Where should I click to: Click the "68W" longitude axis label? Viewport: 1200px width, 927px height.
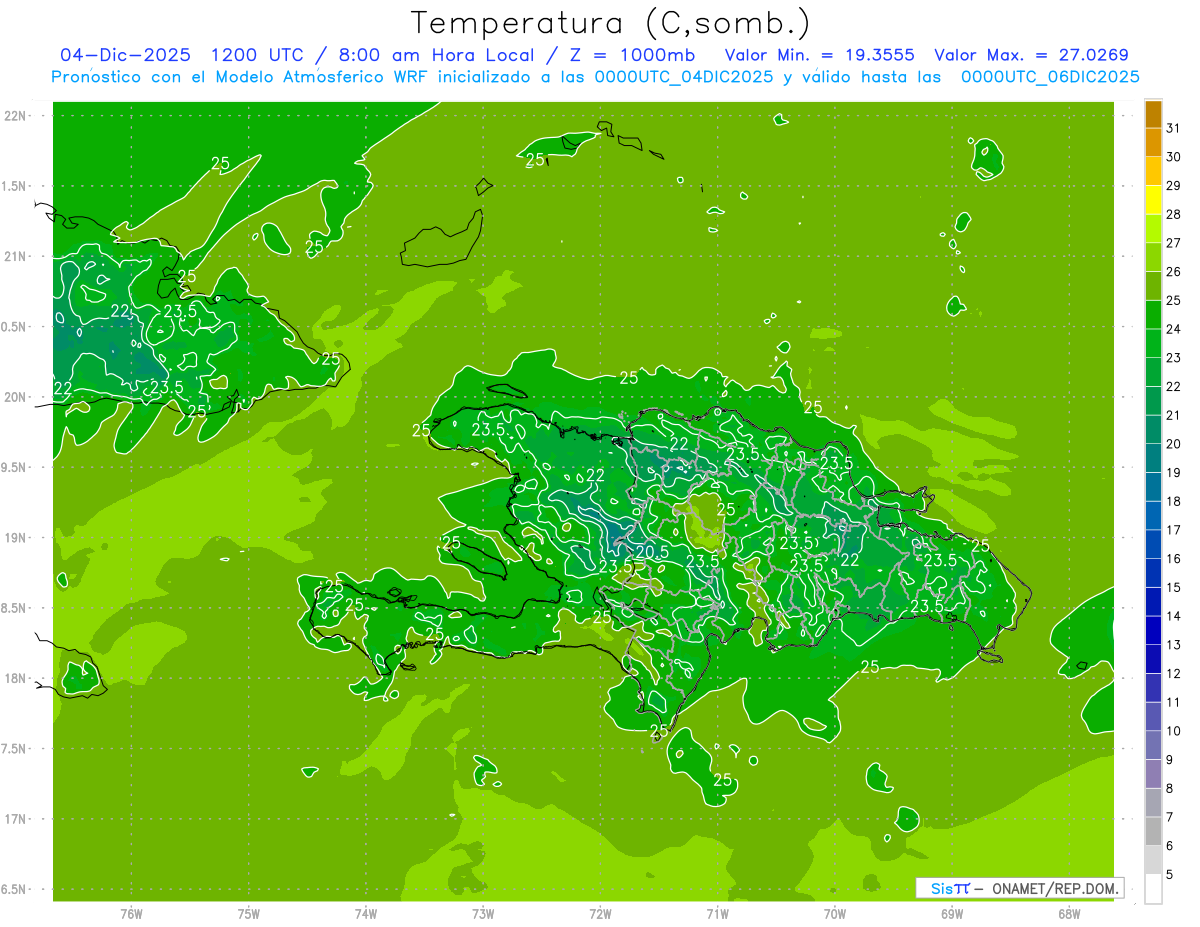(x=1068, y=913)
